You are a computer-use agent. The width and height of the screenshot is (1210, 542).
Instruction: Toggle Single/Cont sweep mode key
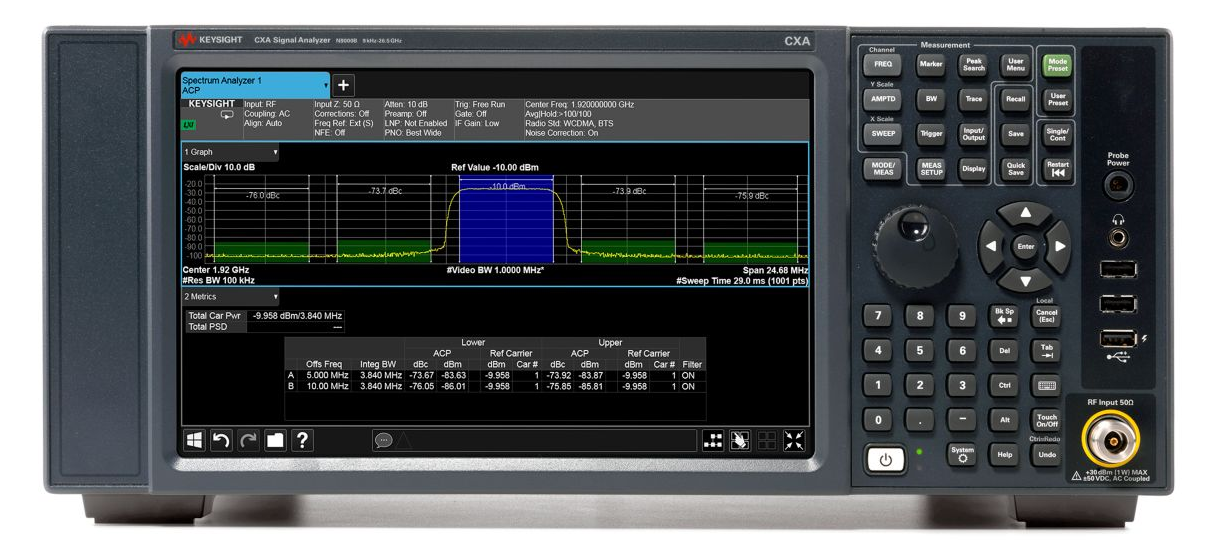[1057, 133]
